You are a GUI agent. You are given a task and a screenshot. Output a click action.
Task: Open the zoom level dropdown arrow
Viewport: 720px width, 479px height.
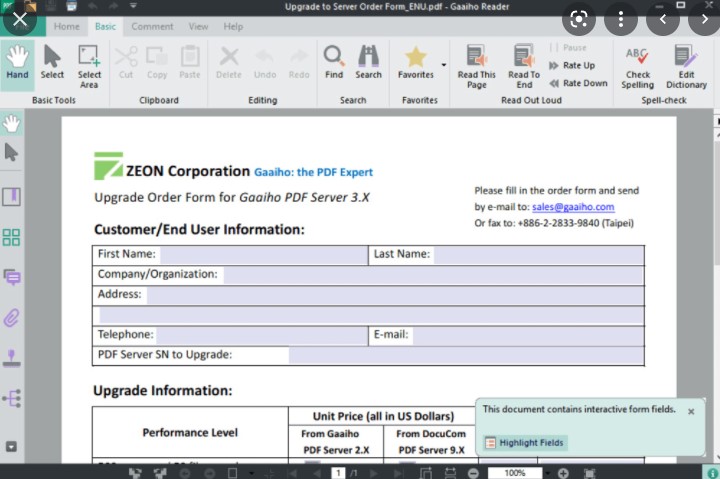[547, 473]
